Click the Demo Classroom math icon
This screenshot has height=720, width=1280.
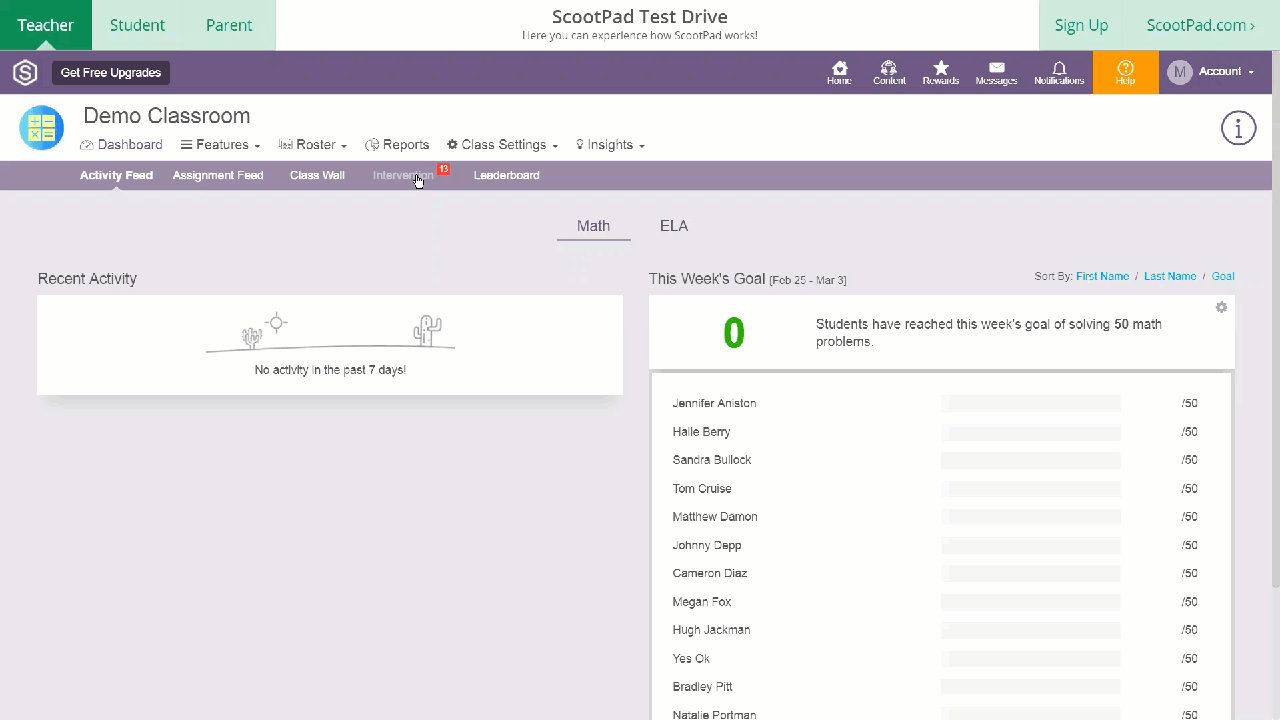click(42, 128)
